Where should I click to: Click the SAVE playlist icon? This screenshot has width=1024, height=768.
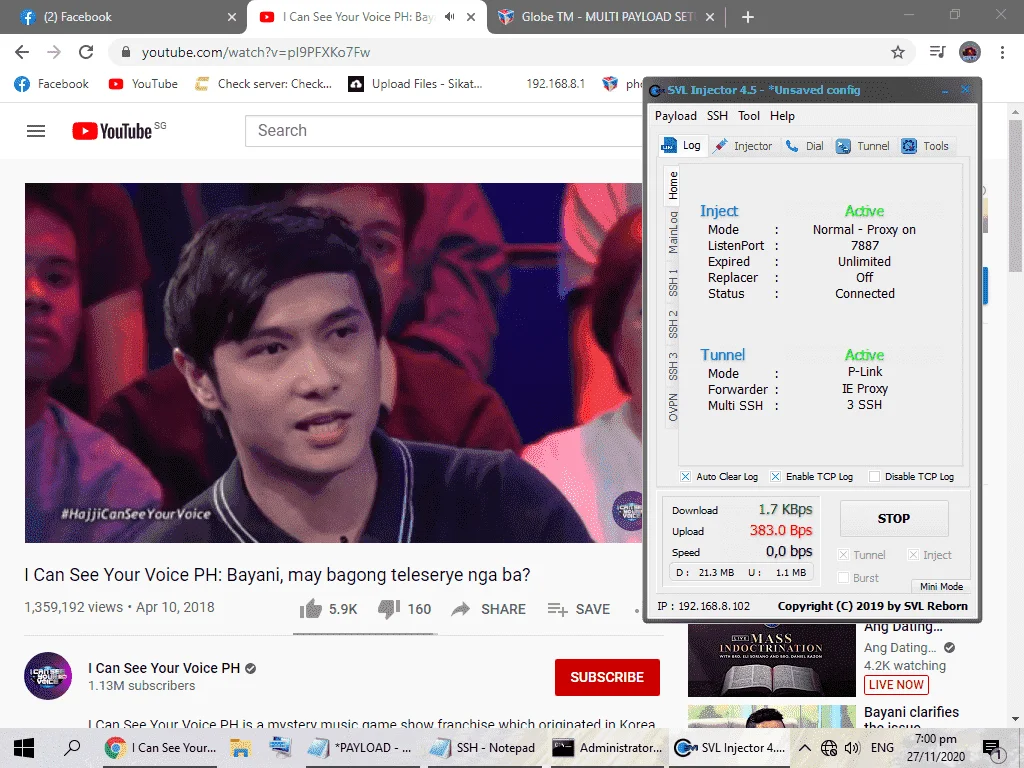(x=557, y=609)
